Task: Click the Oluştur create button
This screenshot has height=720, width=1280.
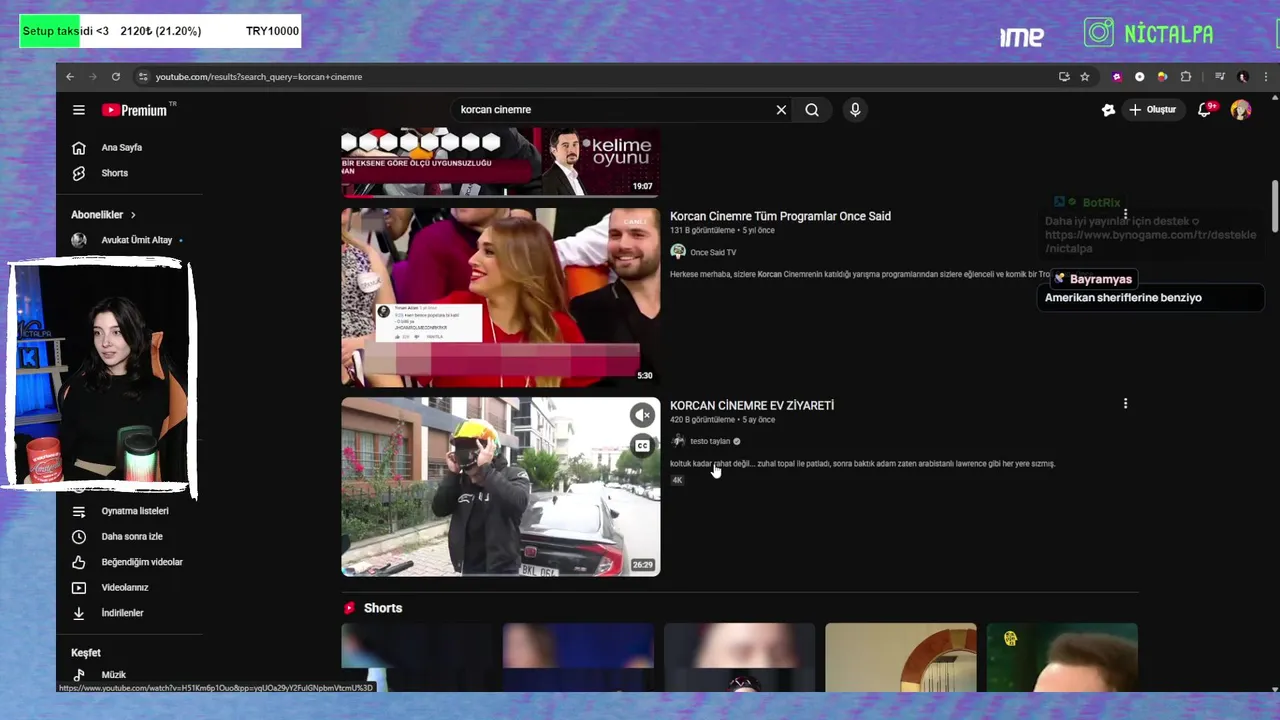Action: pos(1153,110)
